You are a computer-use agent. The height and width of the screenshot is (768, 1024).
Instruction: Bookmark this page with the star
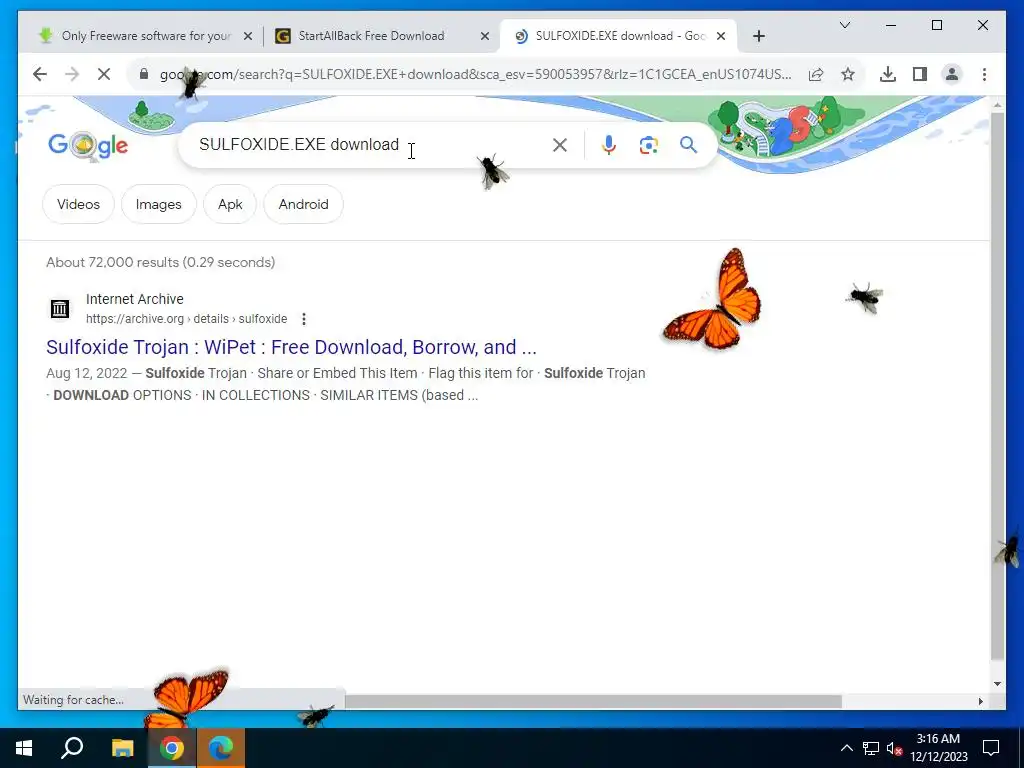pyautogui.click(x=848, y=74)
